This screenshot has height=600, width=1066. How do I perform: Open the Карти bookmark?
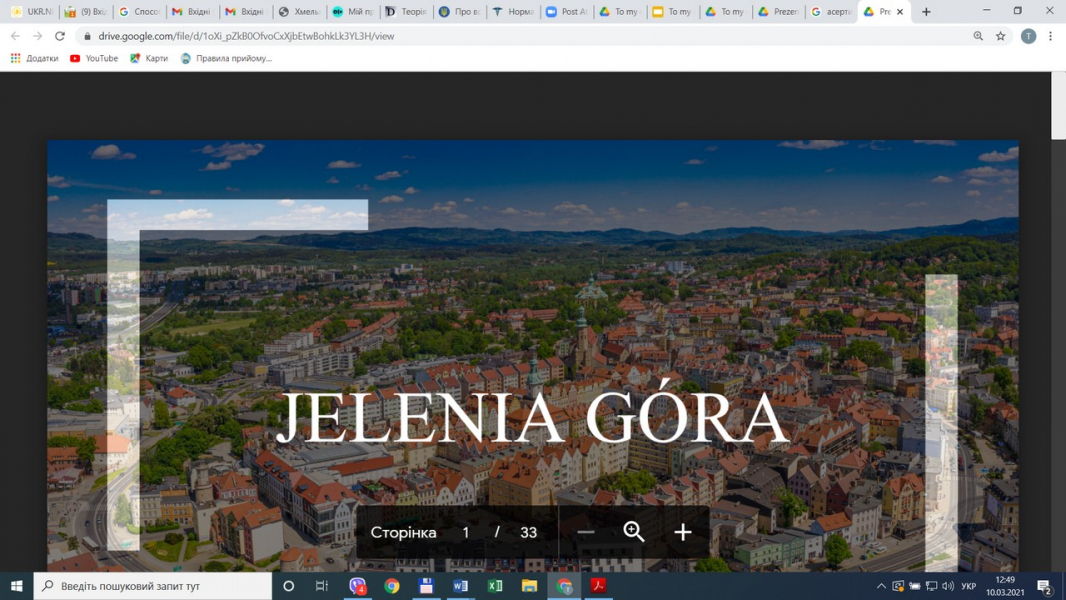click(x=149, y=59)
